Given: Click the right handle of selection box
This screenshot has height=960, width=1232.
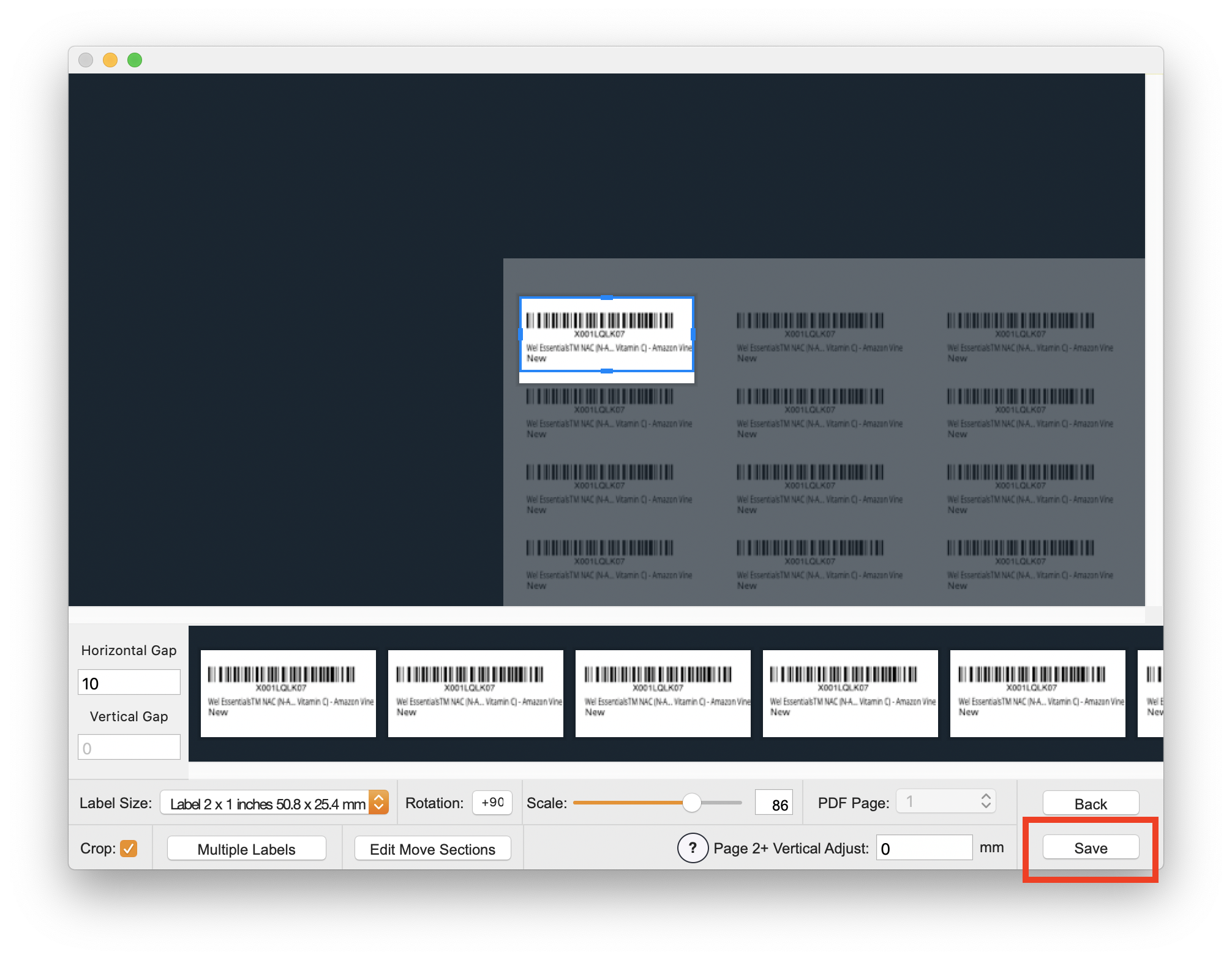Looking at the screenshot, I should tap(693, 334).
